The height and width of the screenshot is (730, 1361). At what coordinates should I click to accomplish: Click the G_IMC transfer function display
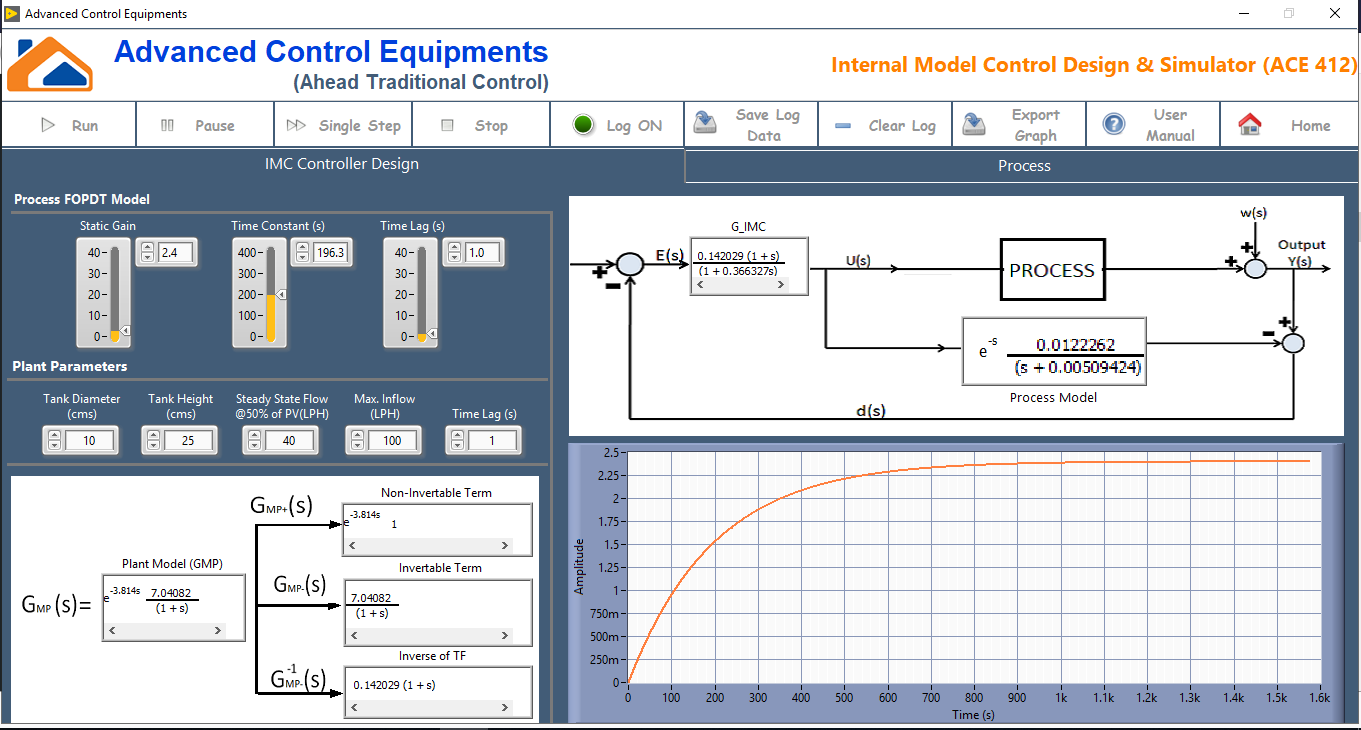tap(748, 265)
